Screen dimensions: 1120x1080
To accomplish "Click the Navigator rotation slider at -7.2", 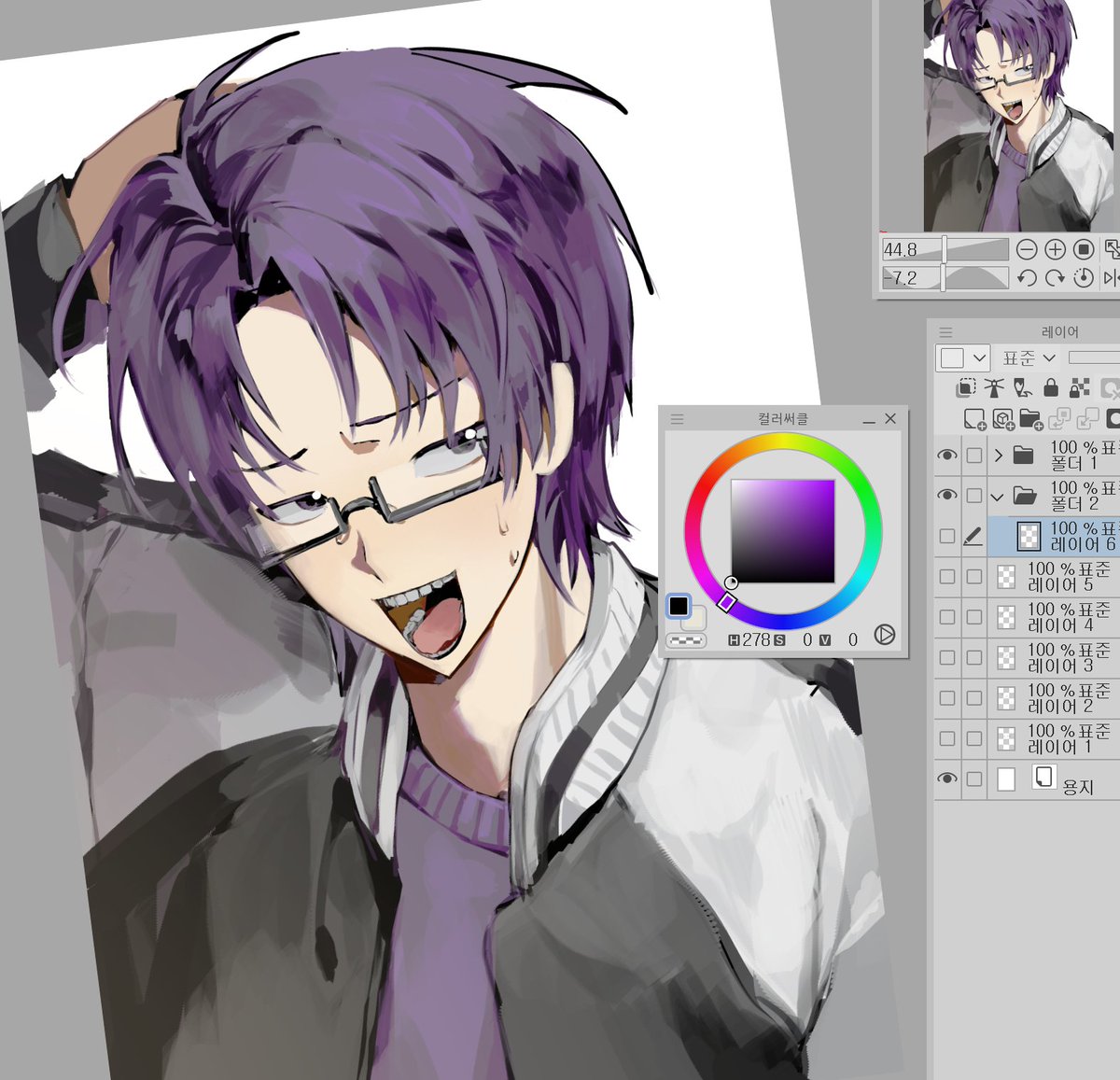I will click(x=945, y=278).
